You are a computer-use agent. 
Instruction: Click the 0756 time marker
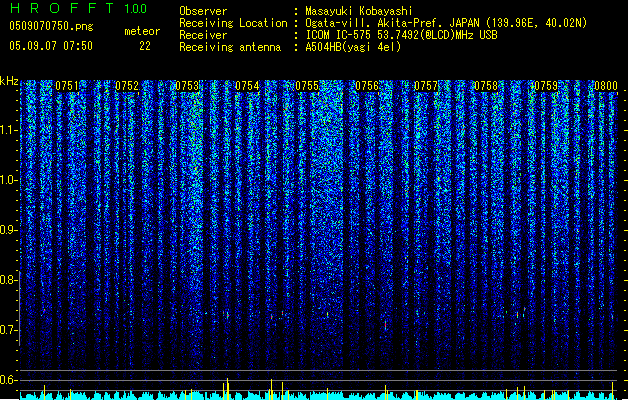tap(367, 86)
